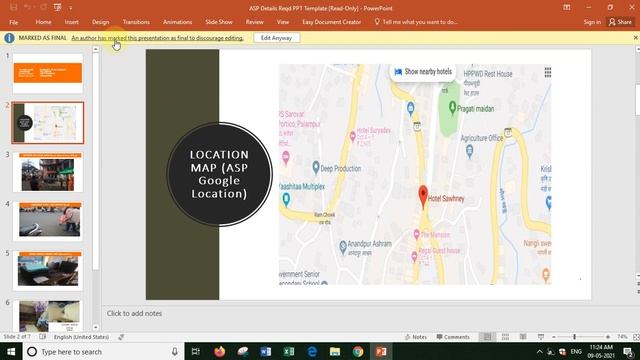This screenshot has width=640, height=360.
Task: Click the 'Click to add notes' area
Action: pyautogui.click(x=134, y=313)
